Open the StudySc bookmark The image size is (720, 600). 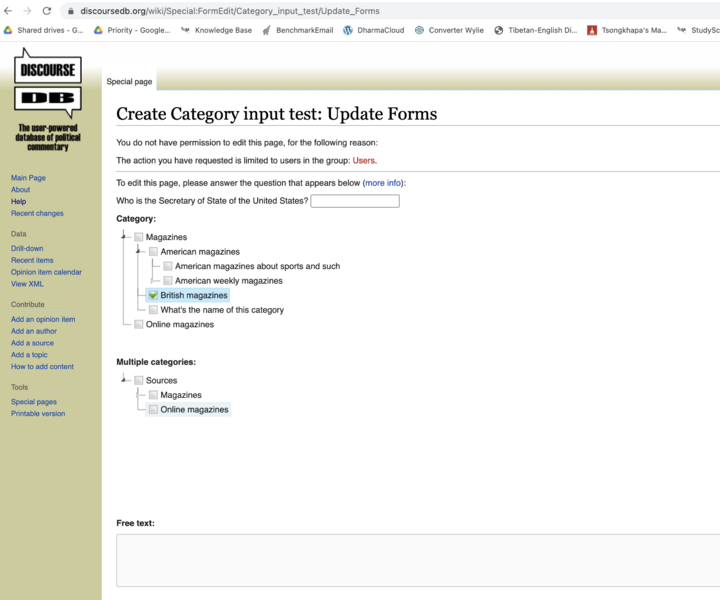pos(698,30)
